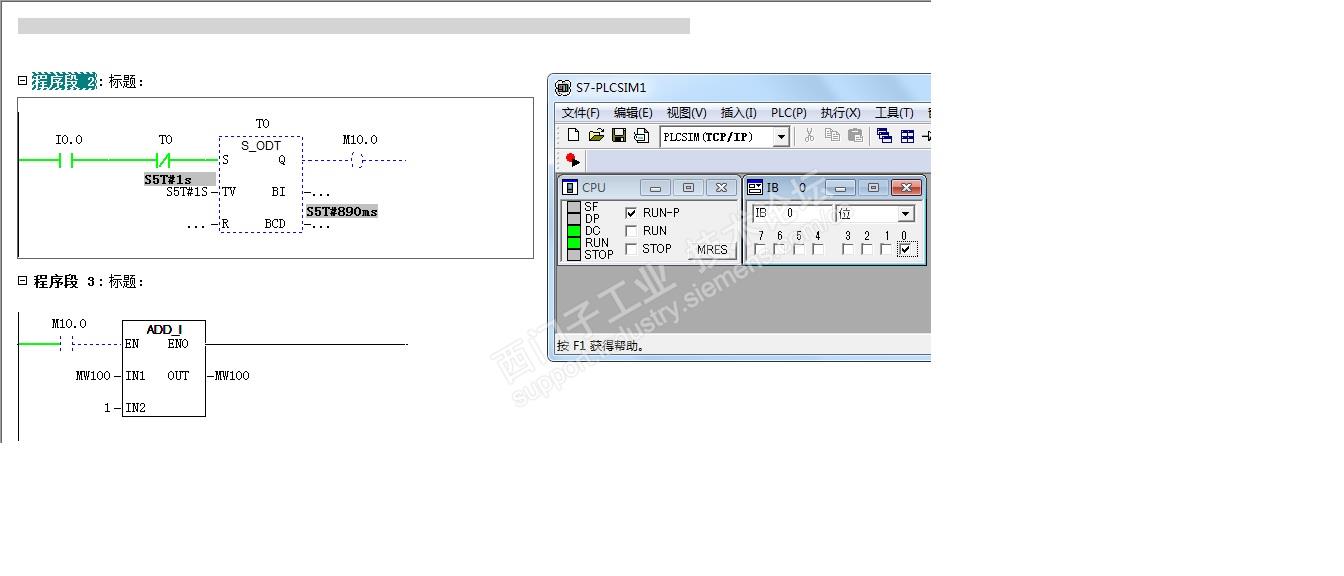Click the Save floppy disk icon
Image resolution: width=1344 pixels, height=576 pixels.
pos(619,135)
